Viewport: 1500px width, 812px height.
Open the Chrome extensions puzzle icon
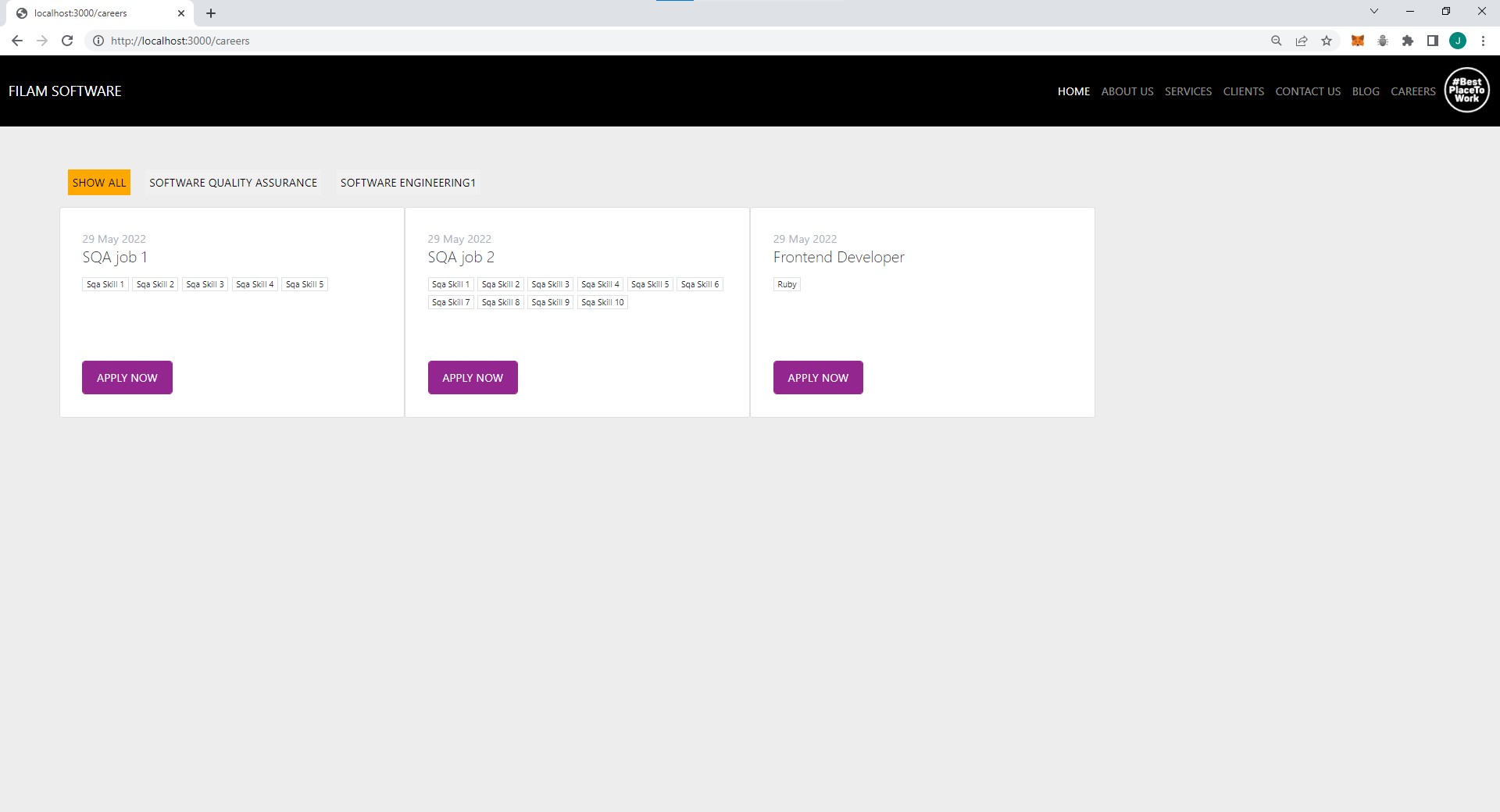[x=1409, y=41]
